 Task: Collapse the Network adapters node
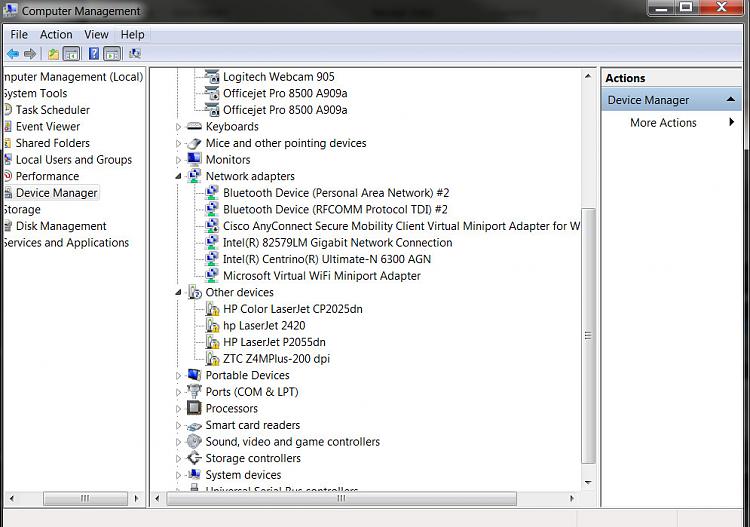point(178,176)
